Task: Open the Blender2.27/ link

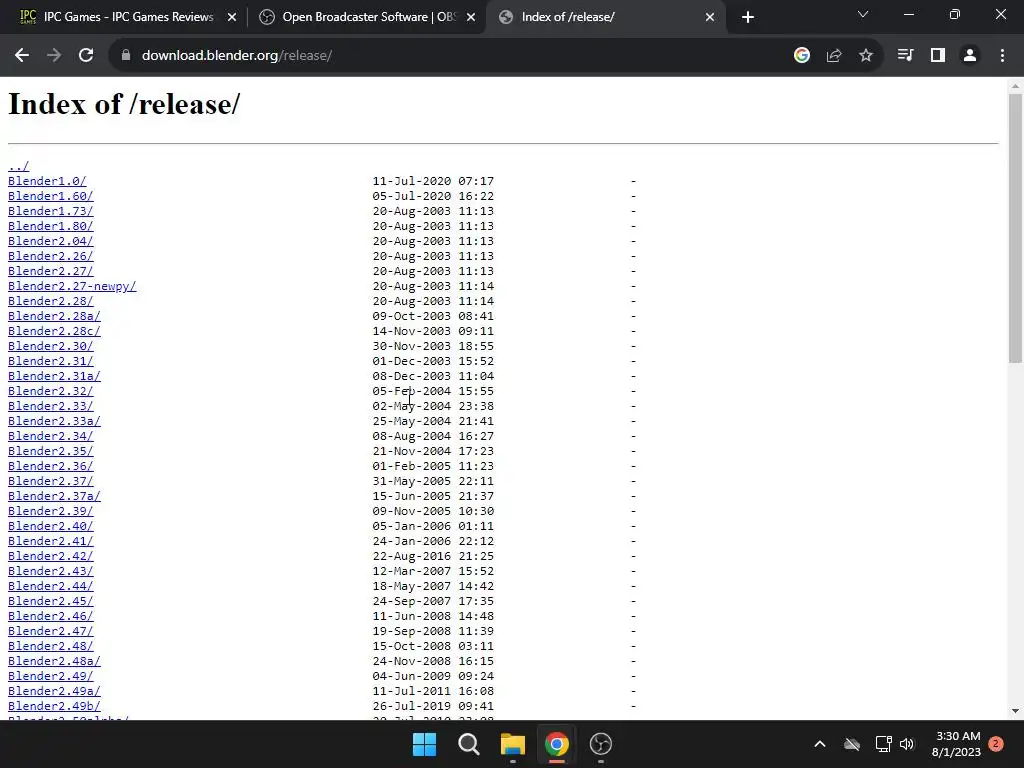Action: pos(50,271)
